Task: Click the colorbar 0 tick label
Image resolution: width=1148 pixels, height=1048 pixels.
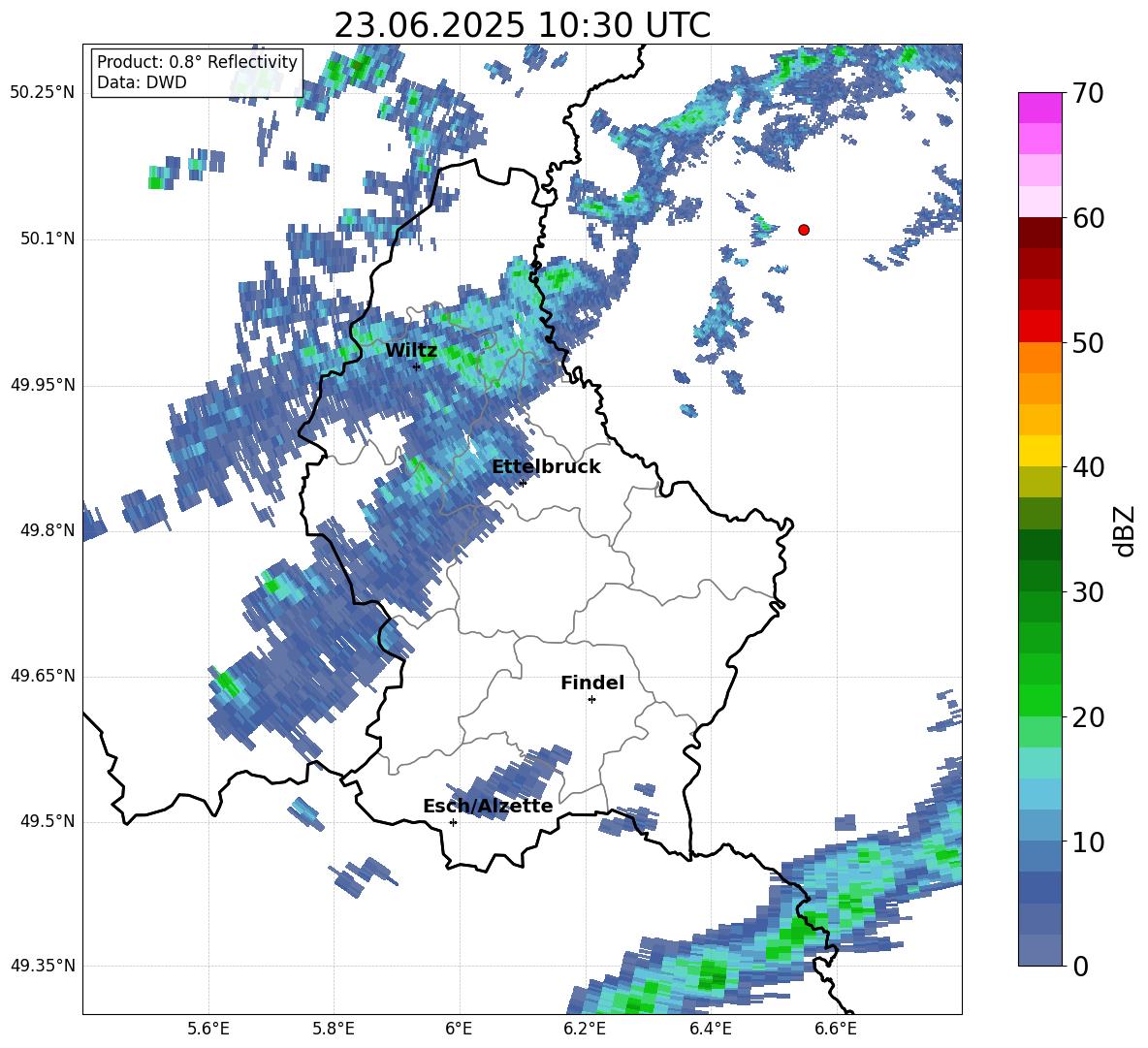Action: point(1080,967)
